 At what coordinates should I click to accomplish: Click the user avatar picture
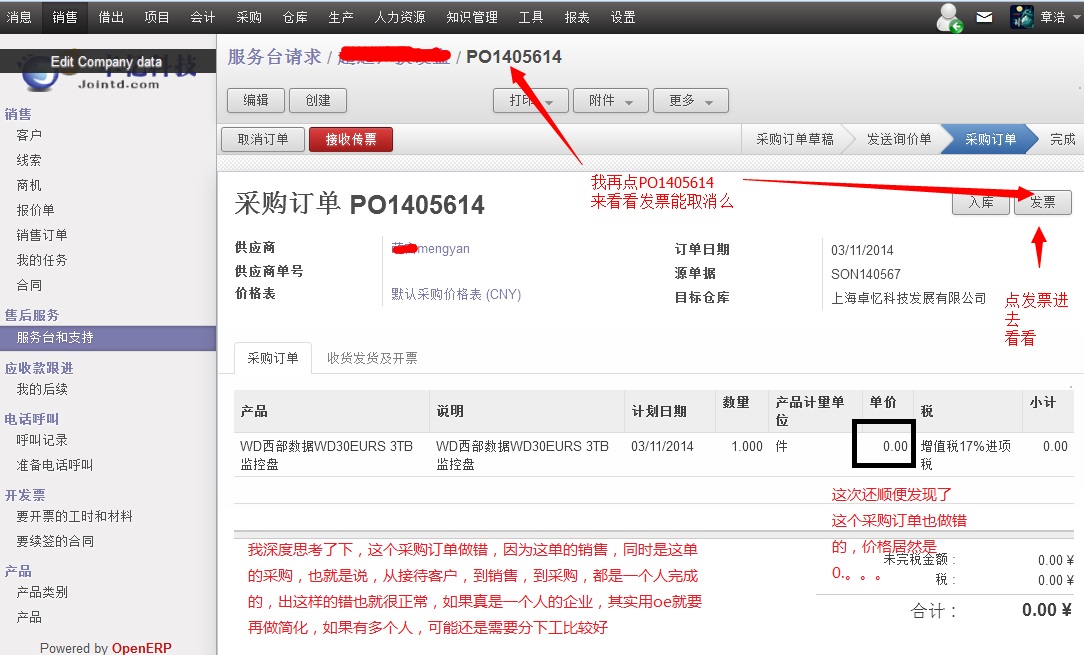tap(1022, 17)
